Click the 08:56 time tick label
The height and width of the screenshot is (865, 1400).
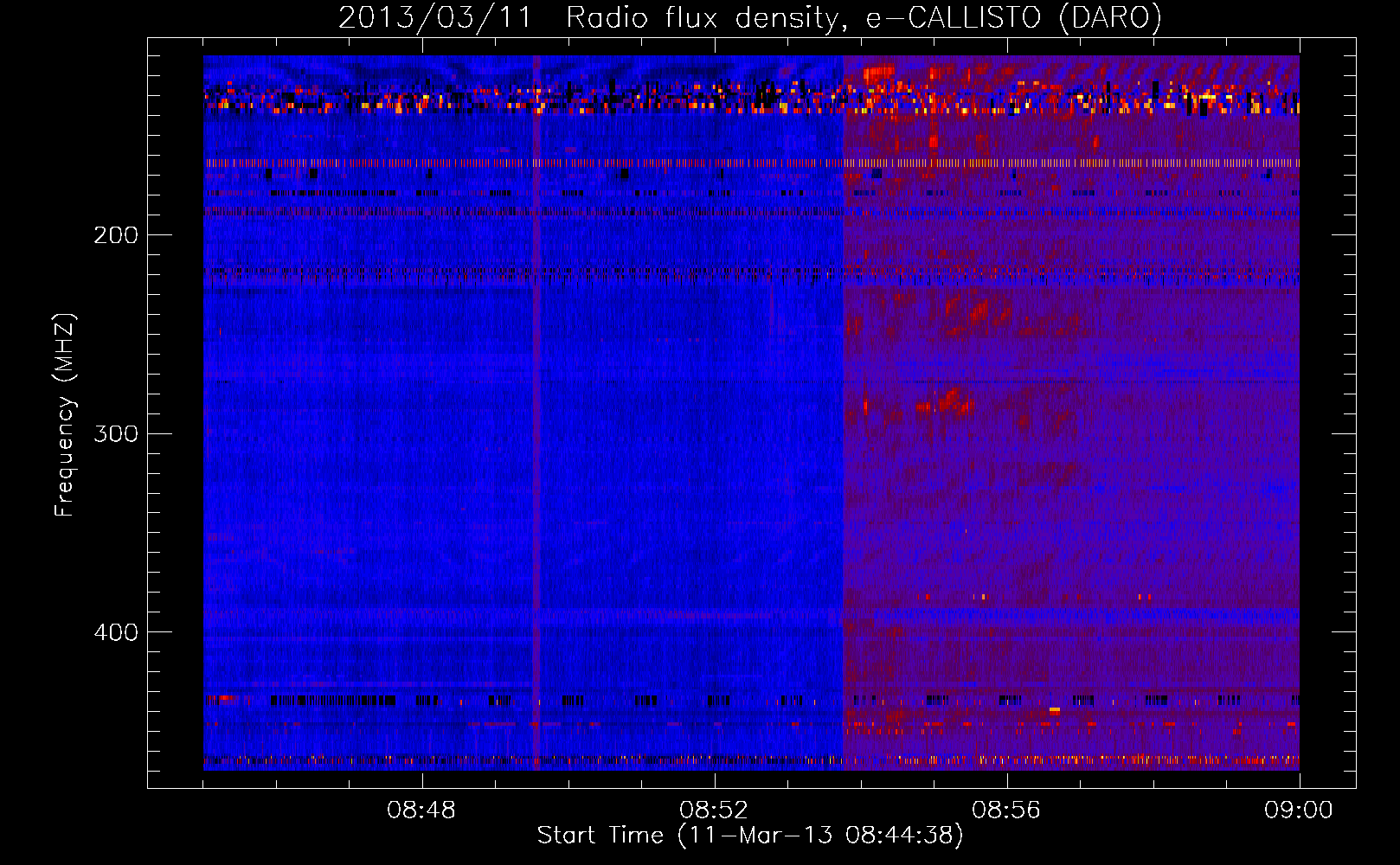tap(1006, 811)
